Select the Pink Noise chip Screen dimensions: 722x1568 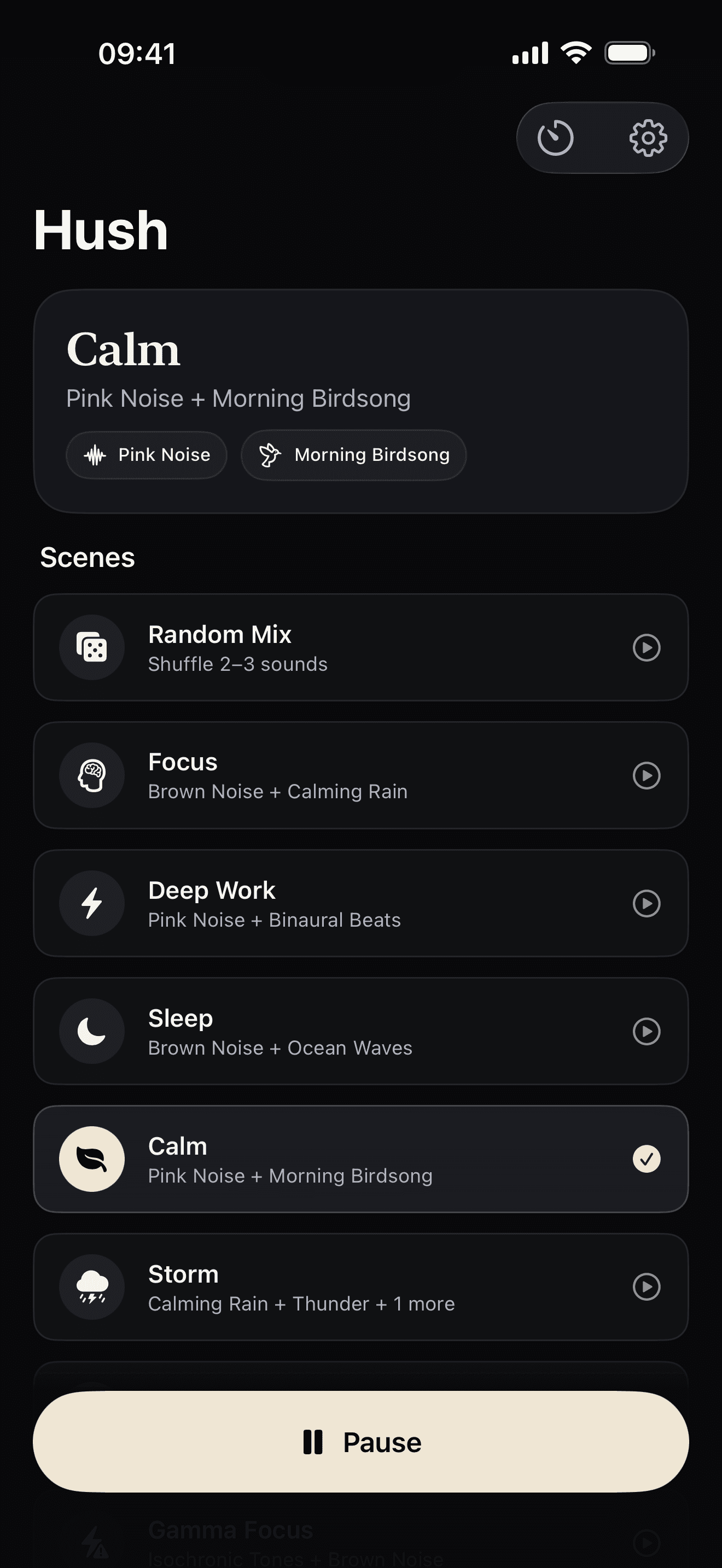click(147, 455)
